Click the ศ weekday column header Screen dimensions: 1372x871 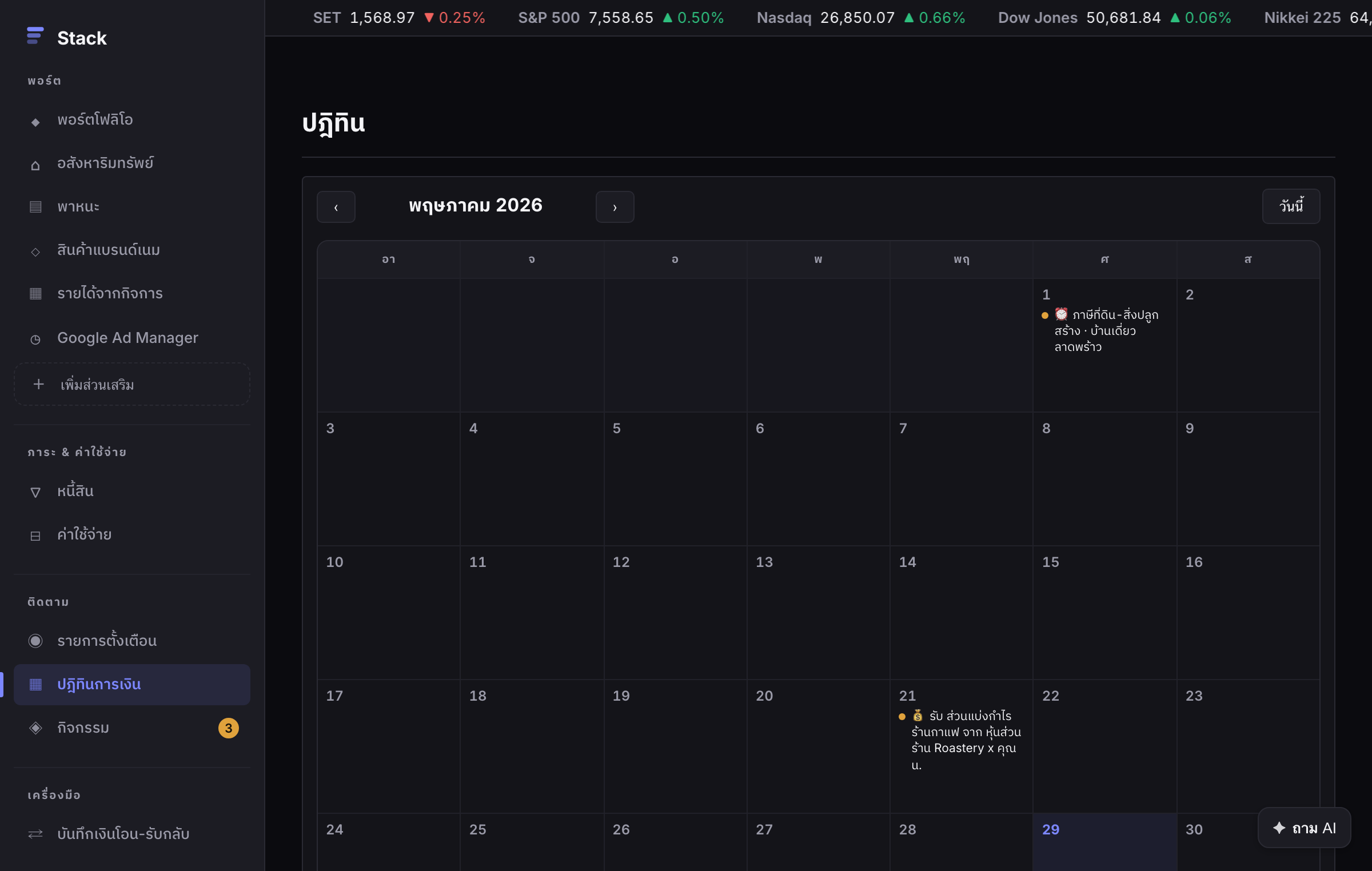pyautogui.click(x=1104, y=259)
